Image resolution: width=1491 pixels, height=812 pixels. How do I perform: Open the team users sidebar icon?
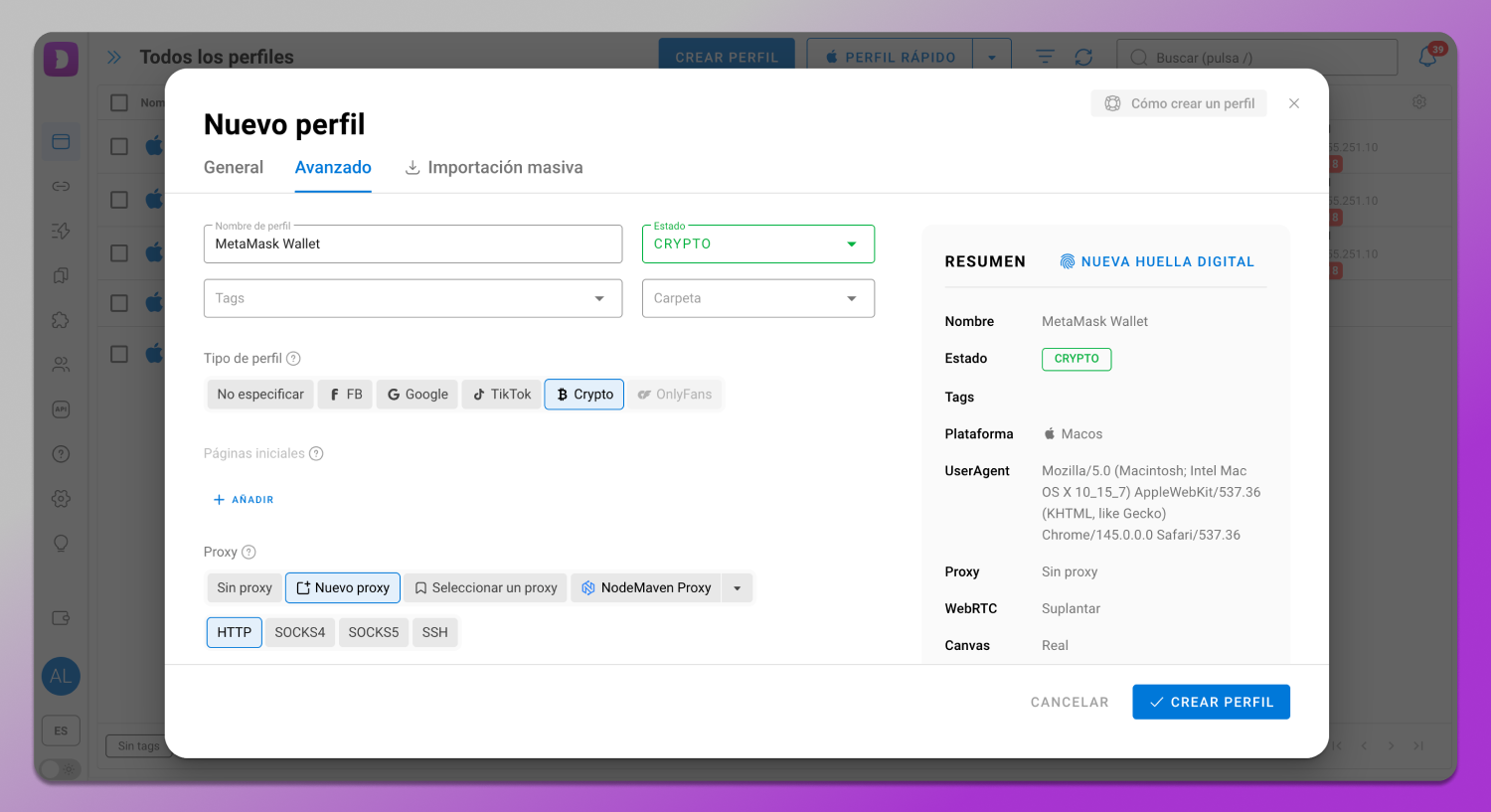pyautogui.click(x=61, y=365)
